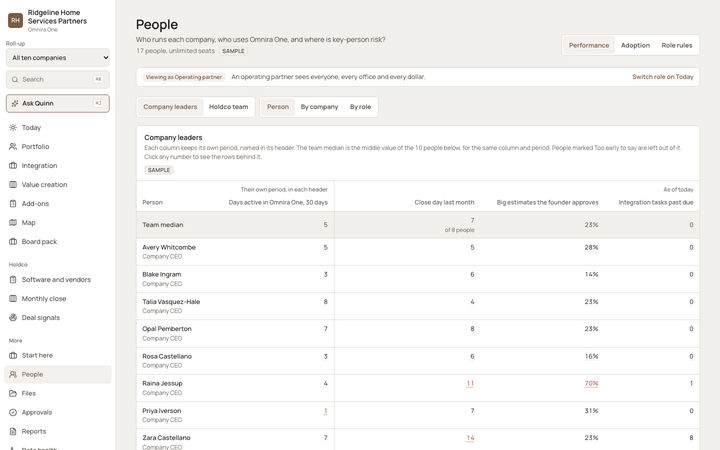The image size is (720, 450).
Task: Click Talia Vasquez-Hale's name
Action: pos(171,302)
